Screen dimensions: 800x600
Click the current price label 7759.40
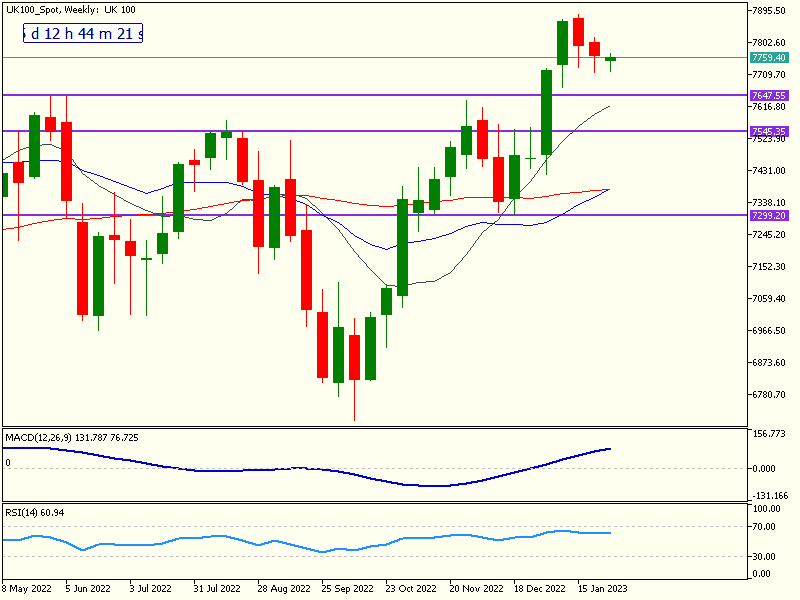click(769, 58)
